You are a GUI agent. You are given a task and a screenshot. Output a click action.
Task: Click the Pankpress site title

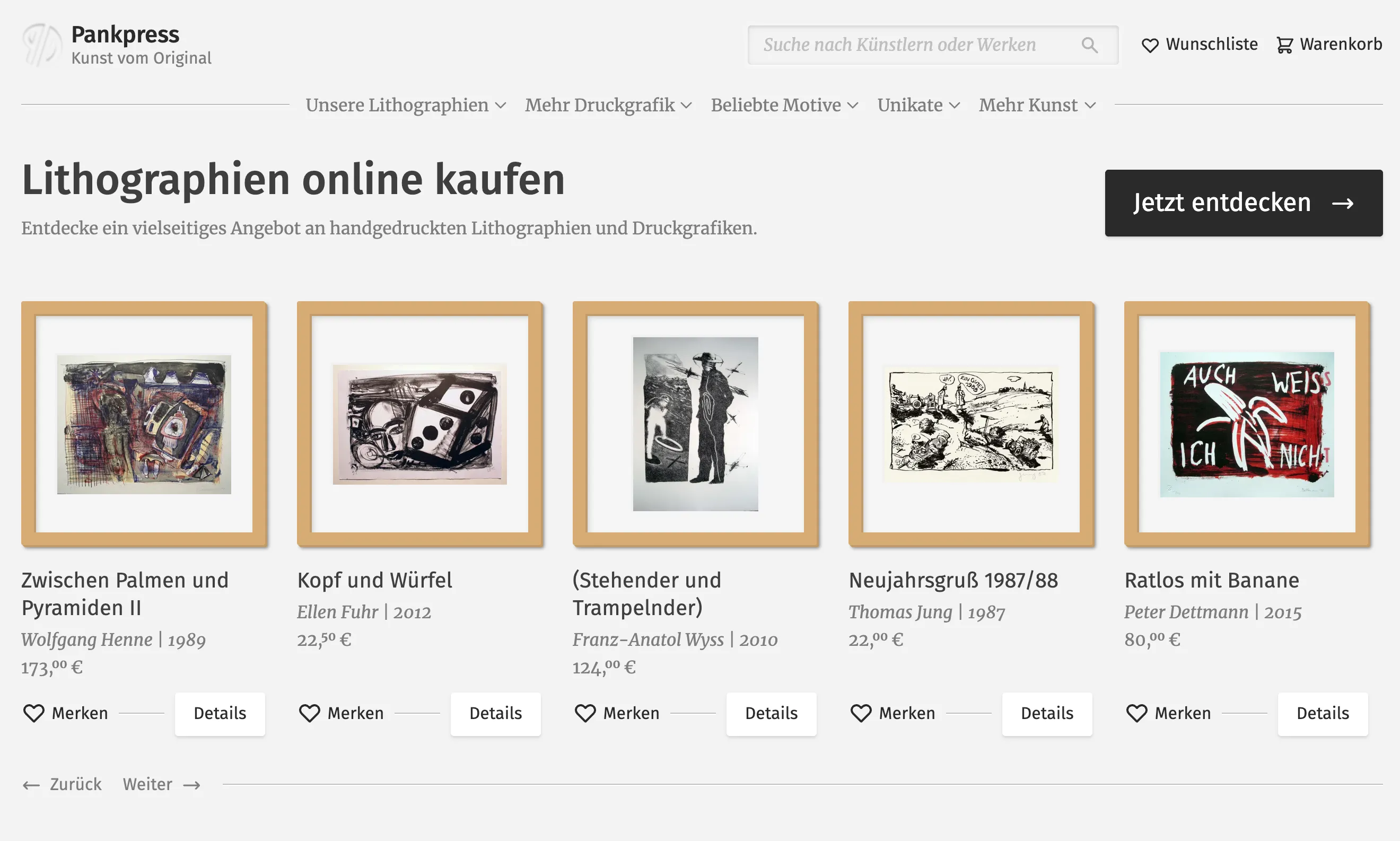(125, 34)
